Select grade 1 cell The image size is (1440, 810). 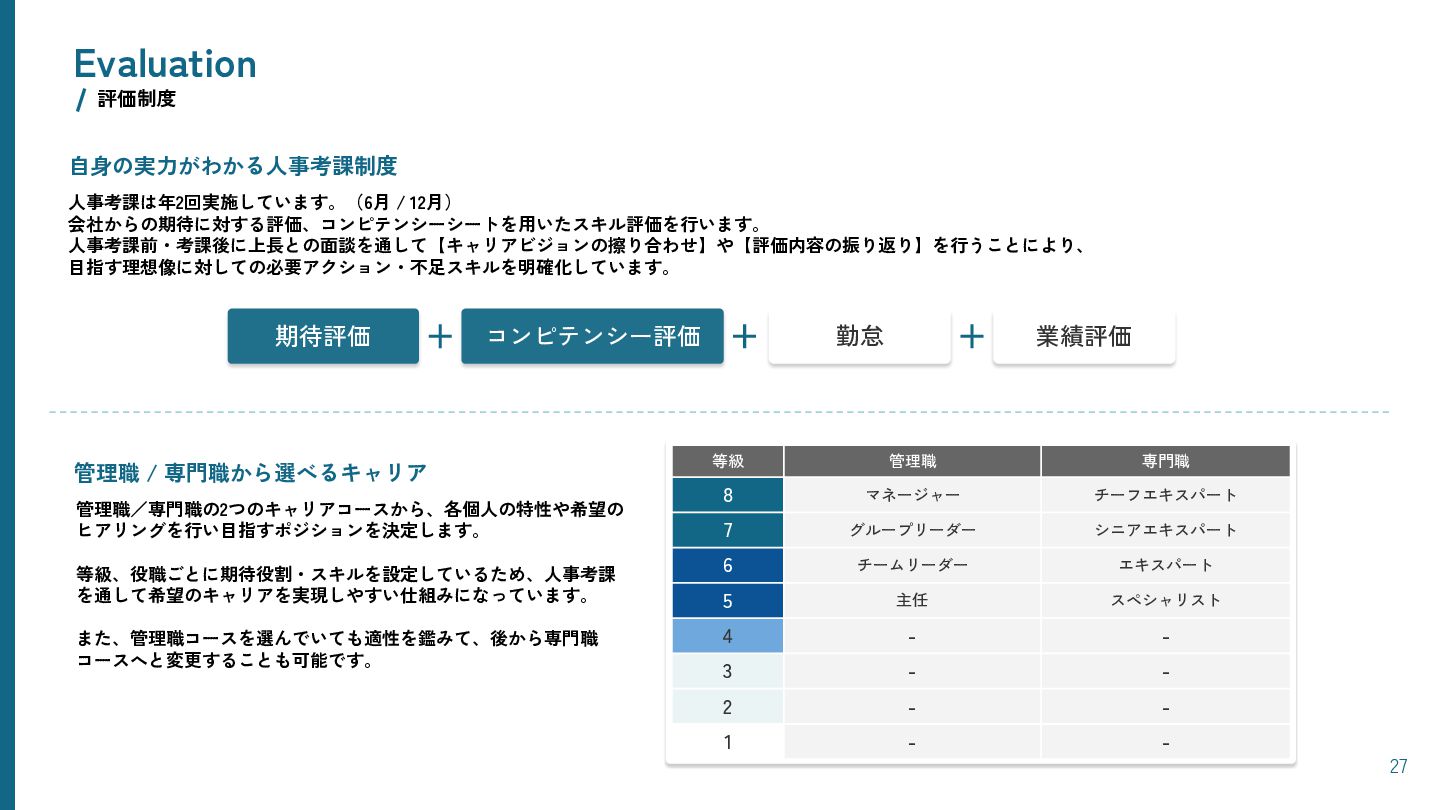(728, 742)
